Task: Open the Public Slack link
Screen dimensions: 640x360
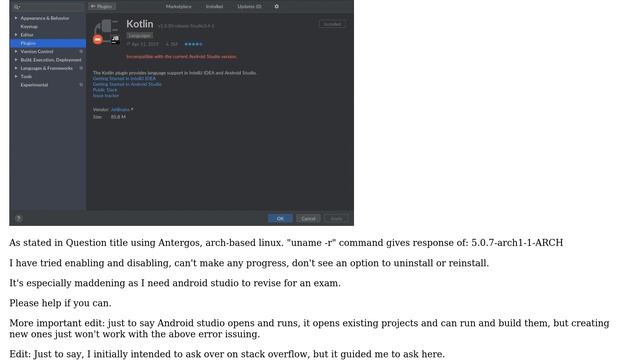Action: click(105, 90)
